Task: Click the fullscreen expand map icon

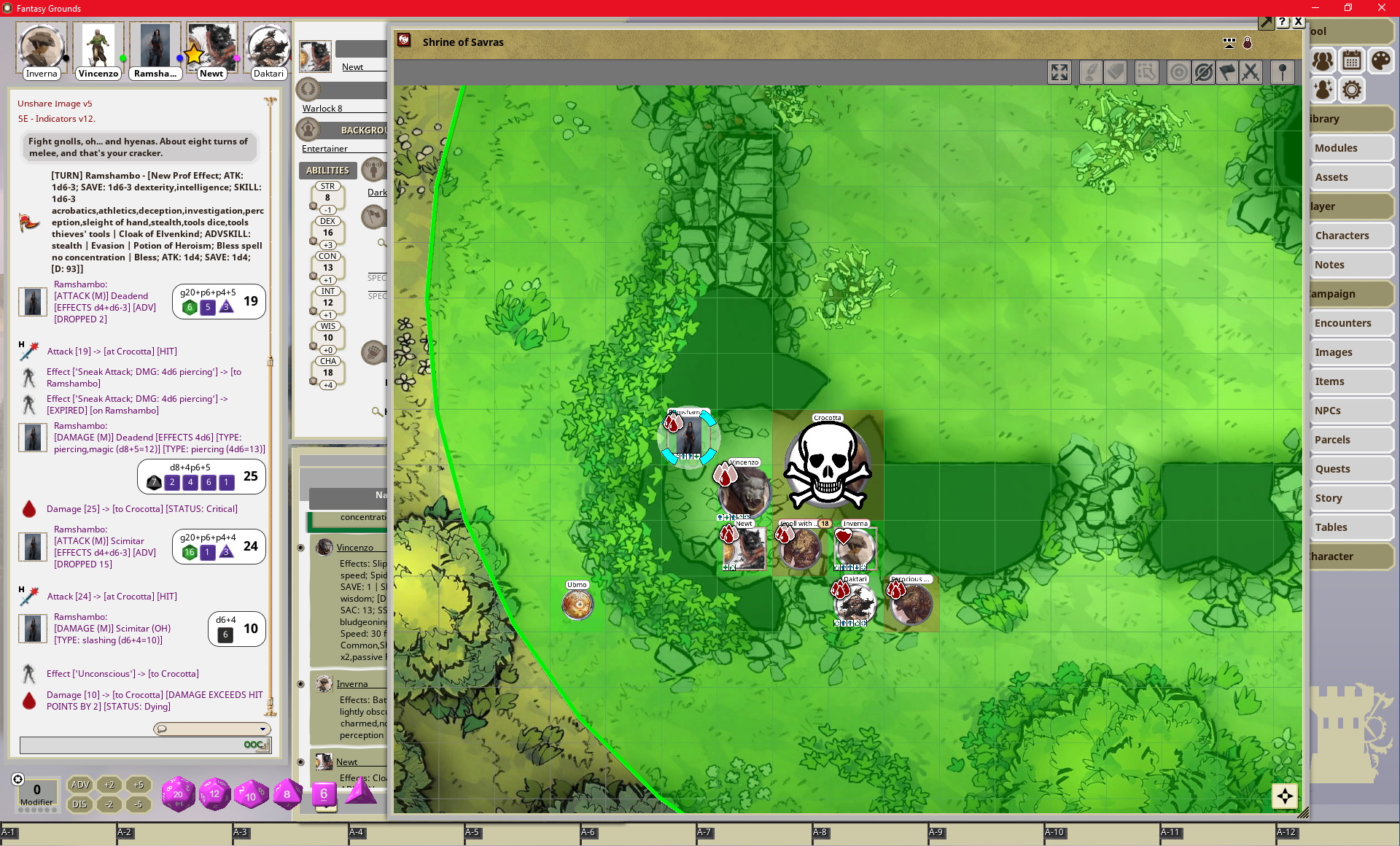Action: pyautogui.click(x=1059, y=72)
